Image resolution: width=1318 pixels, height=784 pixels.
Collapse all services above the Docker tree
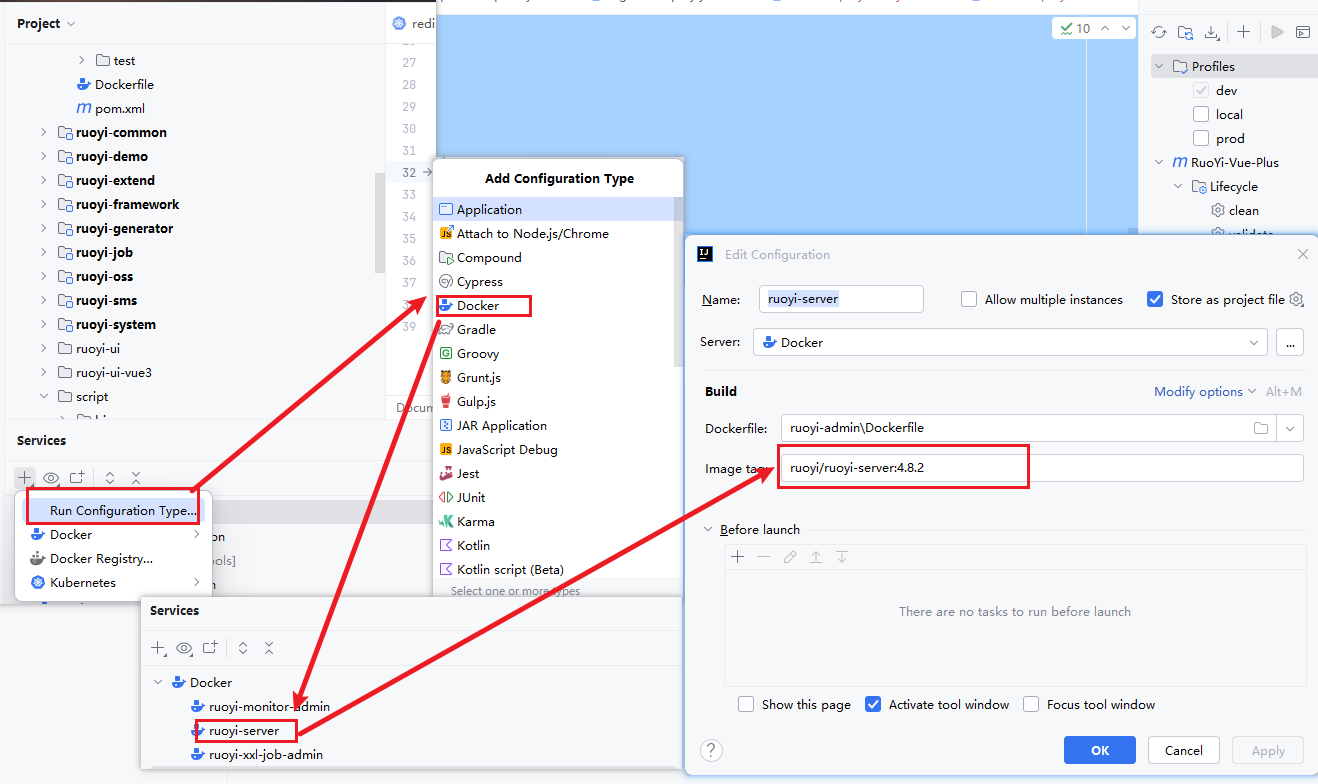pyautogui.click(x=269, y=648)
